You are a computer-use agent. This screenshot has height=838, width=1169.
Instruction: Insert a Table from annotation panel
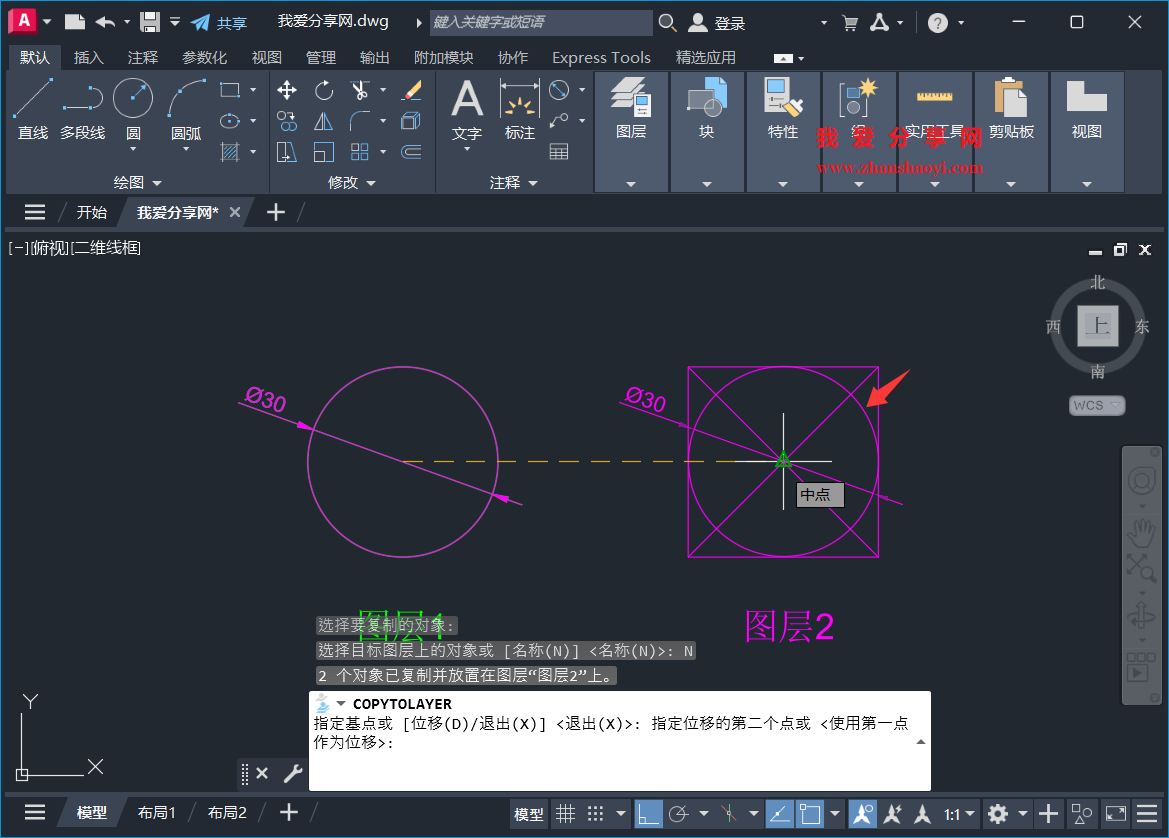click(x=558, y=152)
